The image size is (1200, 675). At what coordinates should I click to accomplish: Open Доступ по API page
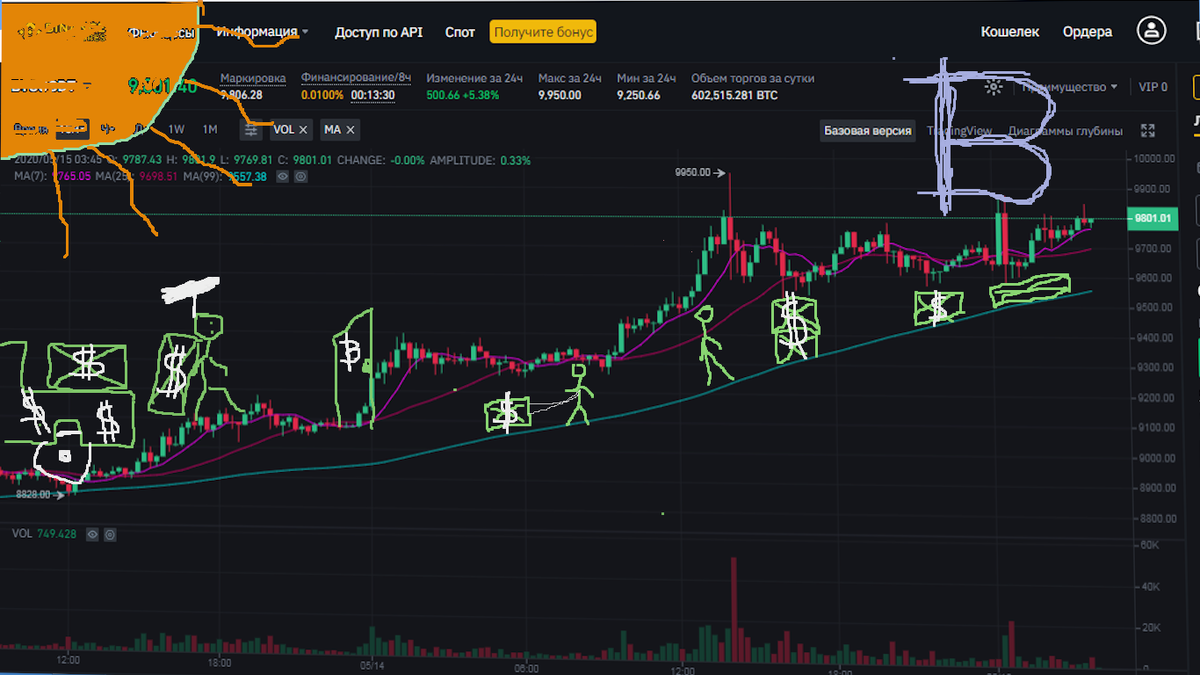[x=379, y=32]
